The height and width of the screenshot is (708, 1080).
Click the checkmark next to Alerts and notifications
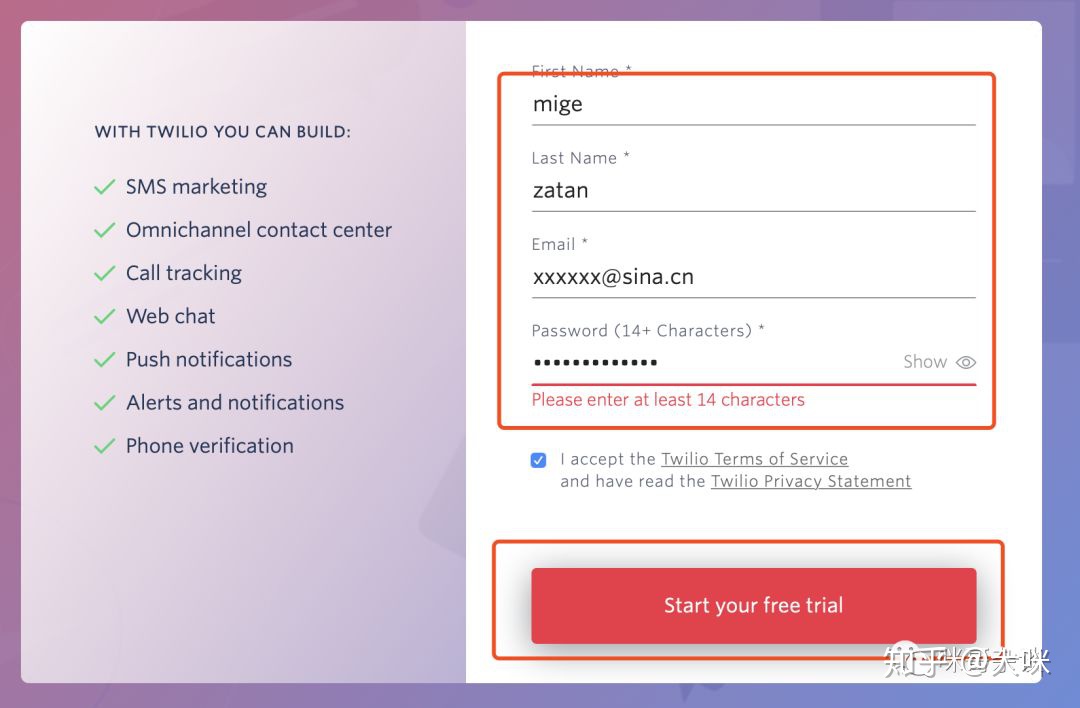pos(104,403)
